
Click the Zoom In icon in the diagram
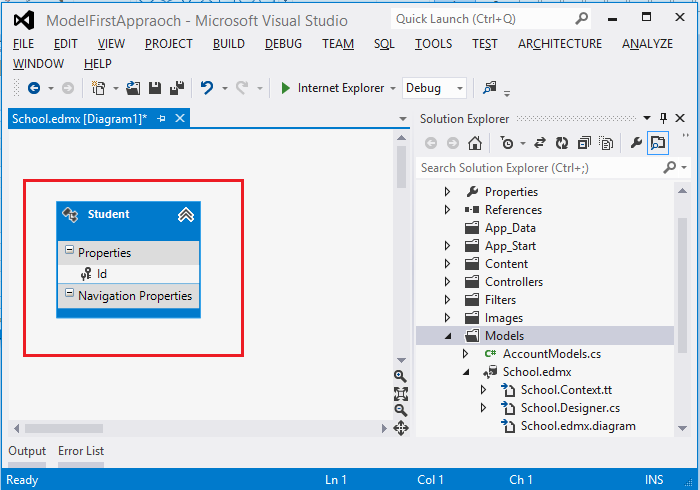[x=400, y=376]
